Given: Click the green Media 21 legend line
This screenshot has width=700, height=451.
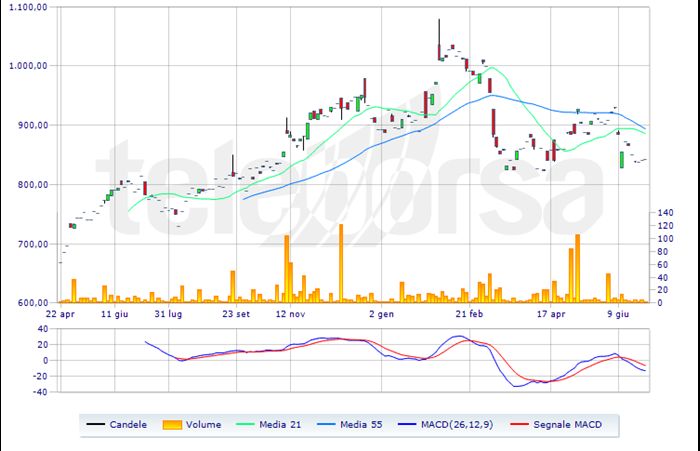Looking at the screenshot, I should (244, 424).
